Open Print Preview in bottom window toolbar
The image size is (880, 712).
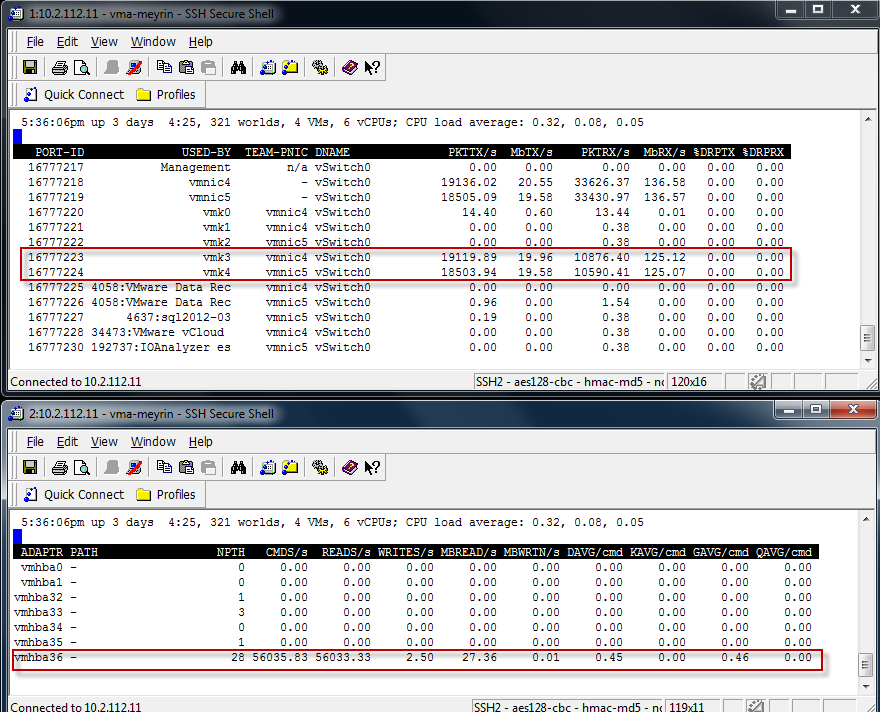tap(82, 467)
